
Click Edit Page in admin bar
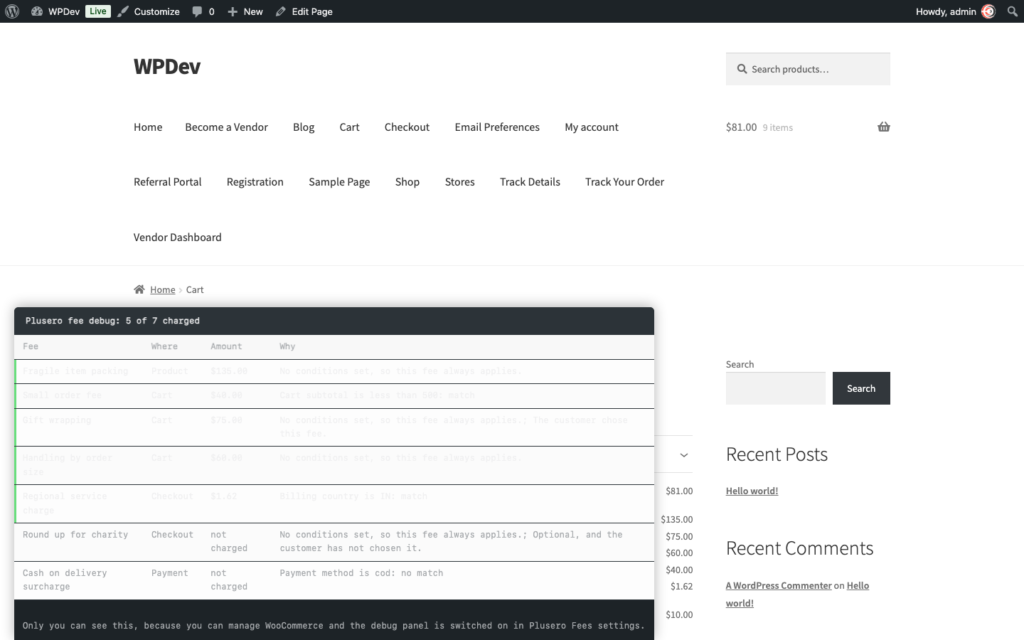[x=304, y=11]
